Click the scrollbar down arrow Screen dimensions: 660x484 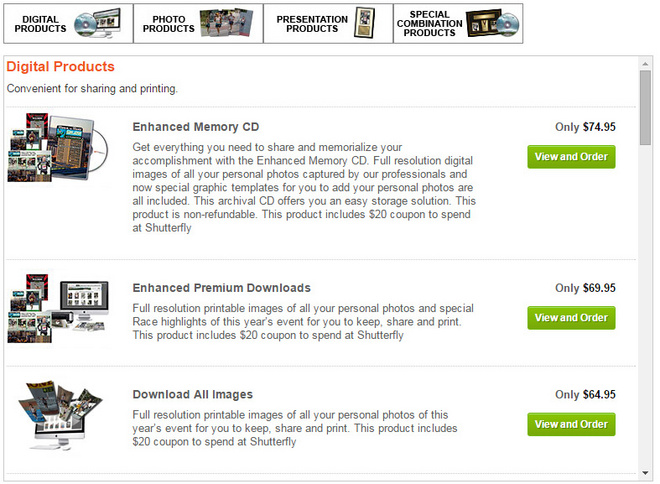click(x=646, y=473)
